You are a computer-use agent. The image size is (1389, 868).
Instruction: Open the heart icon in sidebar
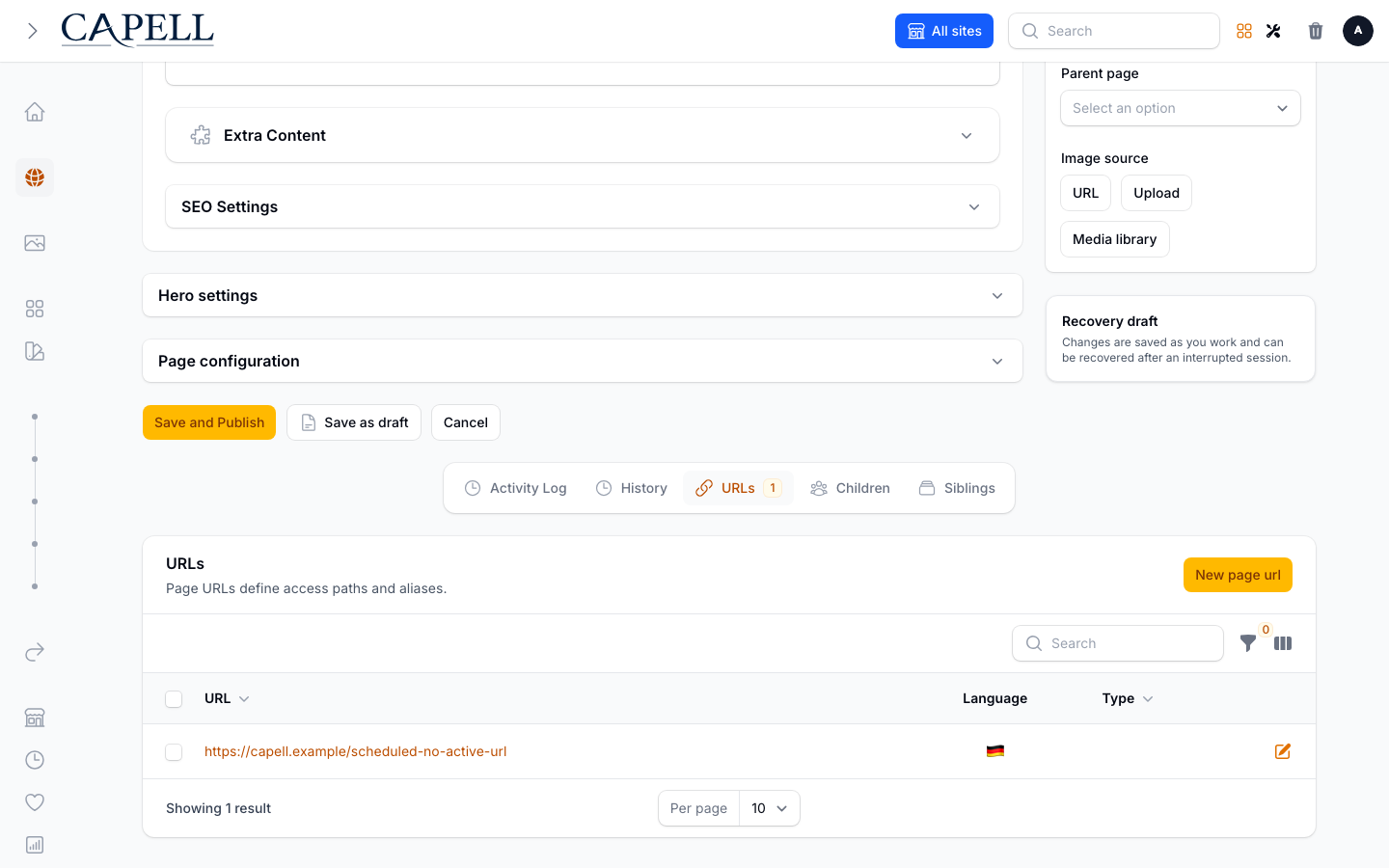[x=35, y=802]
